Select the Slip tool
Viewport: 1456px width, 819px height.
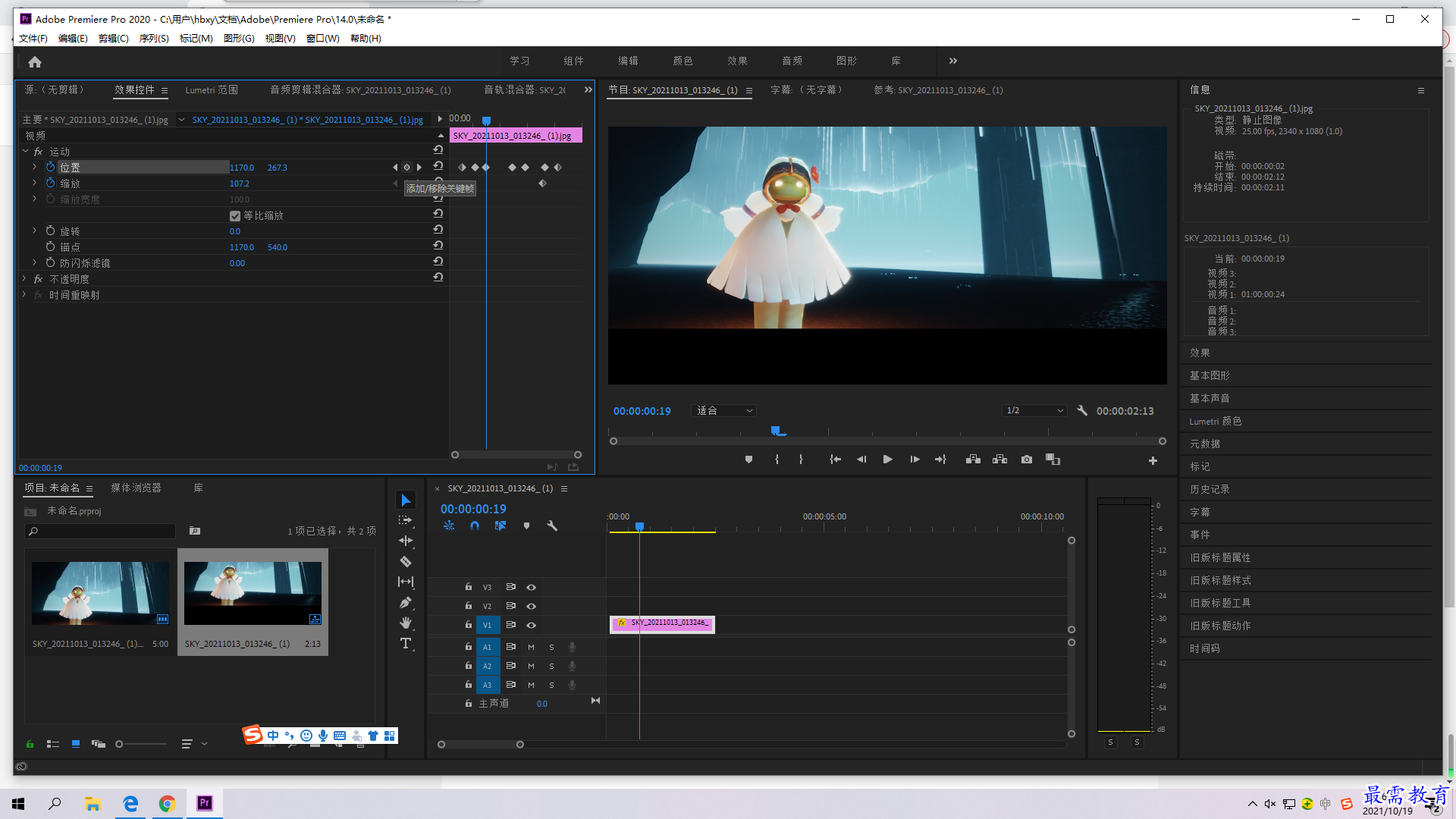point(406,582)
